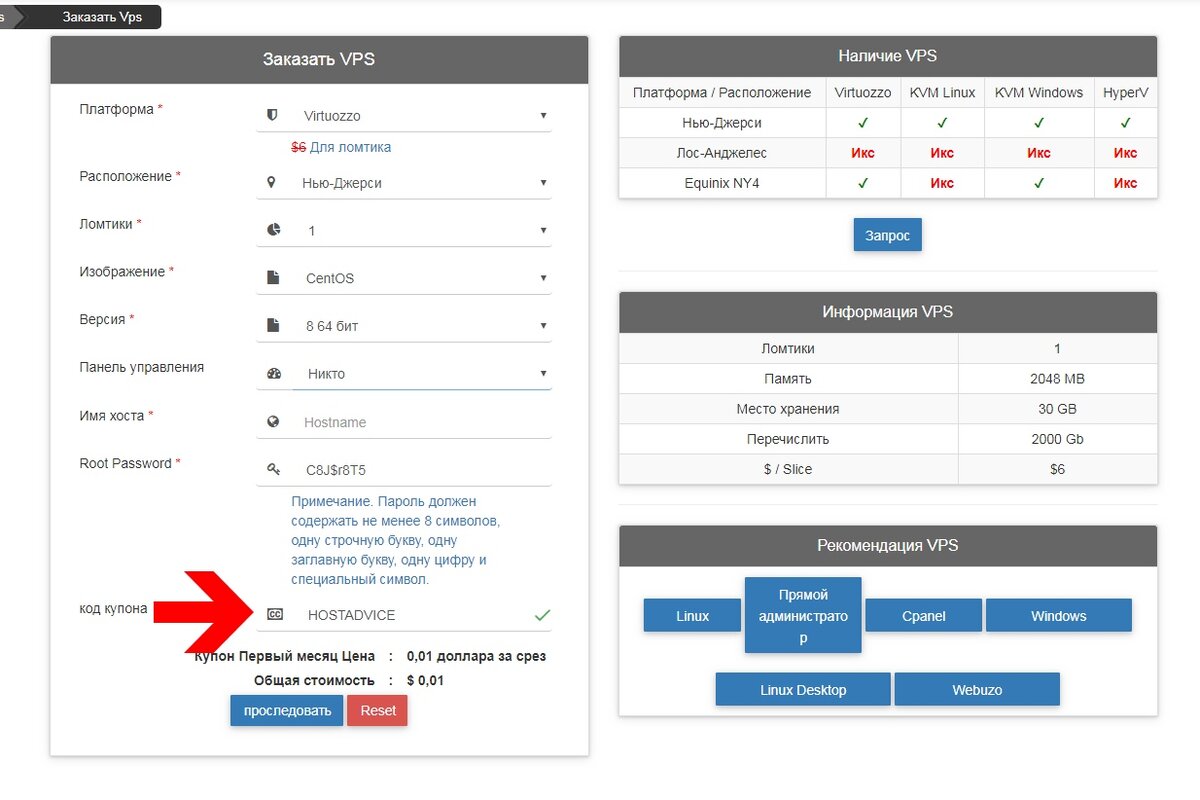Select the Прямой администратор recommendation button
The height and width of the screenshot is (800, 1200).
tap(803, 615)
